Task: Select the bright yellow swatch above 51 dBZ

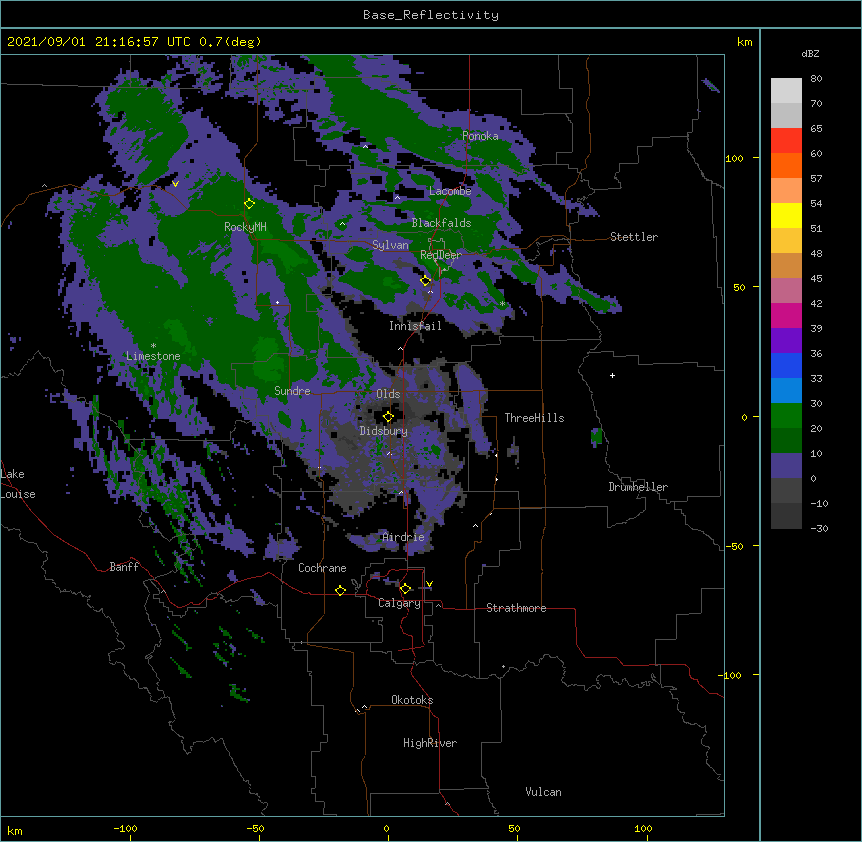Action: [786, 215]
